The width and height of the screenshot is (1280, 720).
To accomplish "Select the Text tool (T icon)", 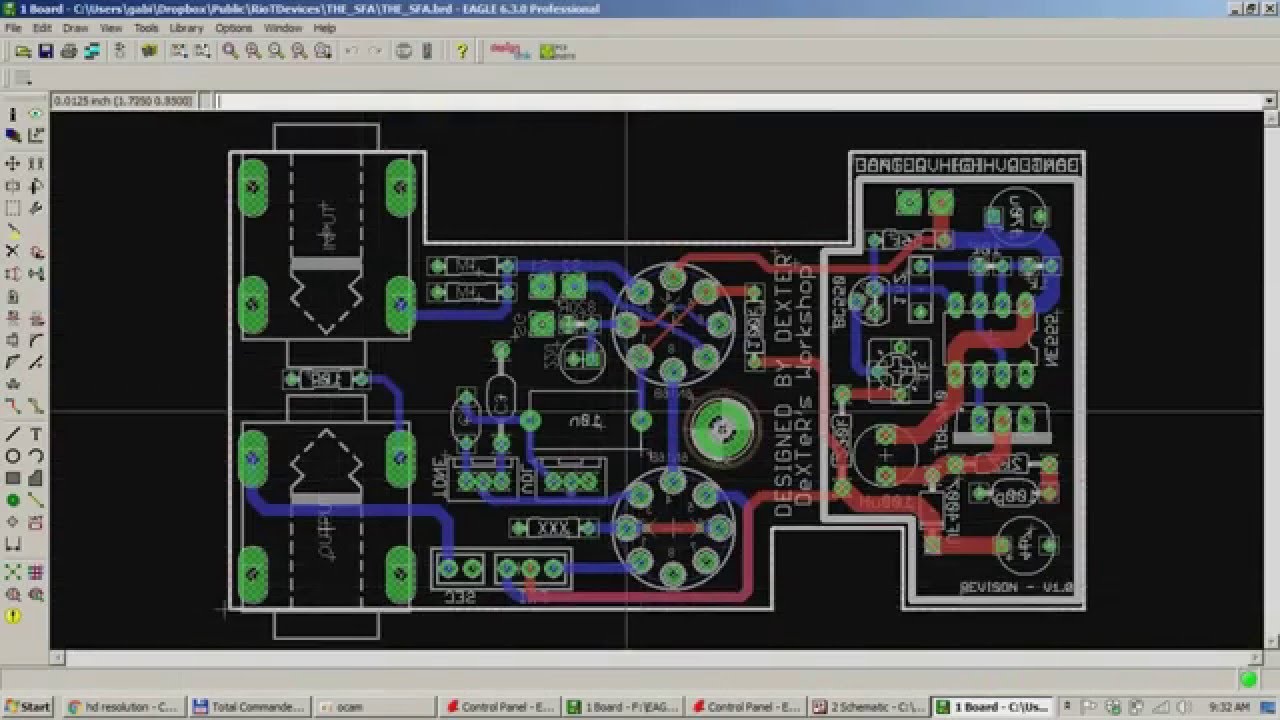I will click(36, 434).
